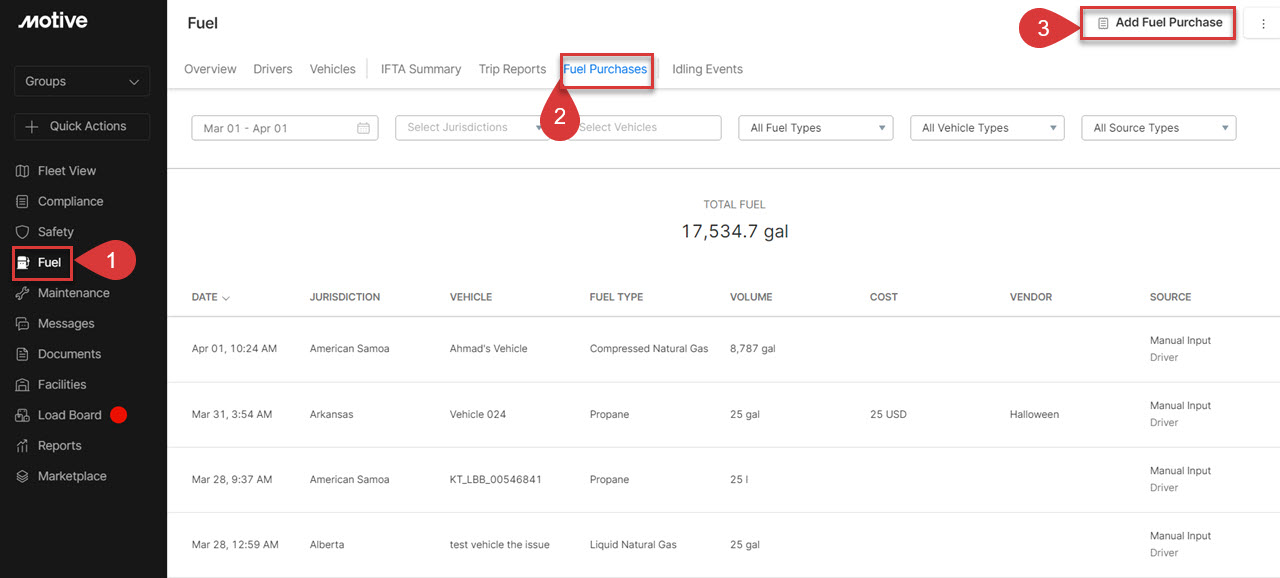Screen dimensions: 1280x578
Task: Click the Reports chart icon
Action: (23, 446)
